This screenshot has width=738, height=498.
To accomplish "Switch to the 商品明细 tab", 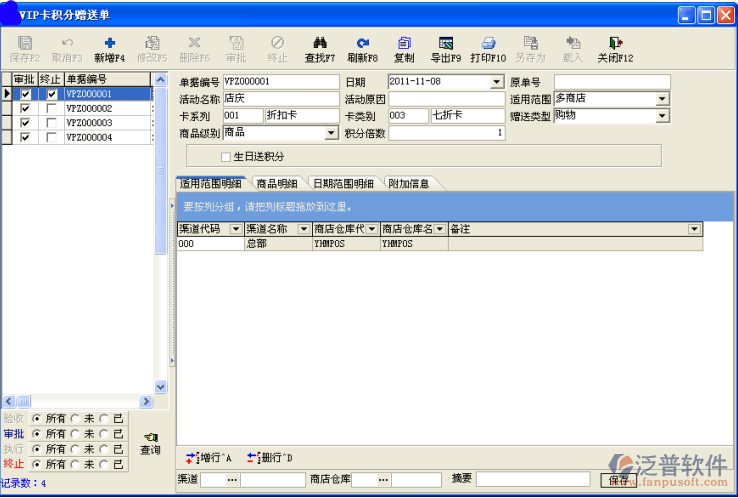I will [276, 183].
